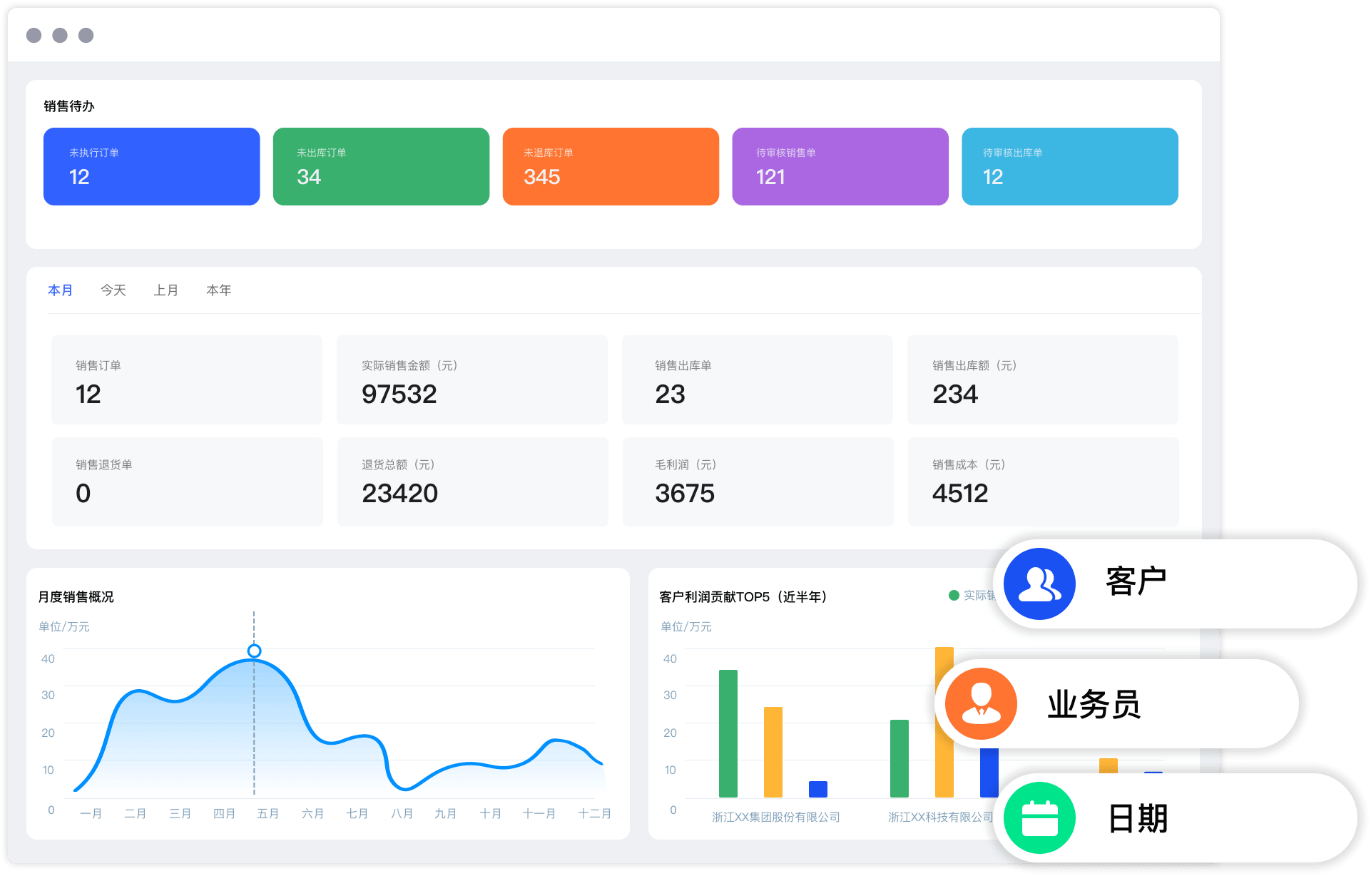1371x876 pixels.
Task: Click the cyan 待审核出库单 card
Action: pyautogui.click(x=1070, y=166)
